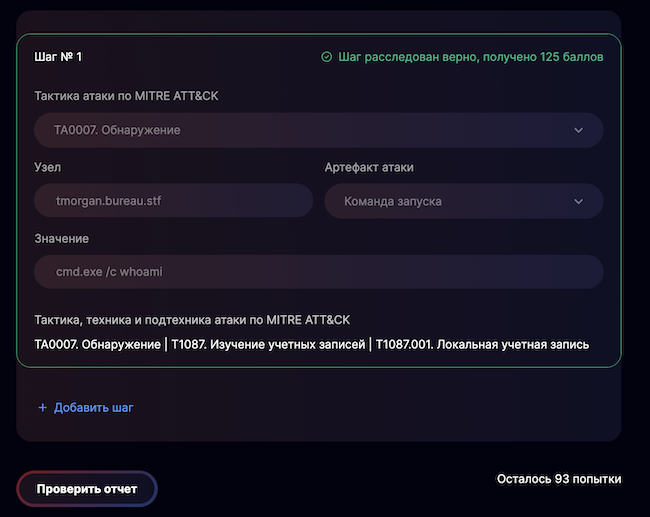650x517 pixels.
Task: Click the Узел field label
Action: (x=48, y=167)
